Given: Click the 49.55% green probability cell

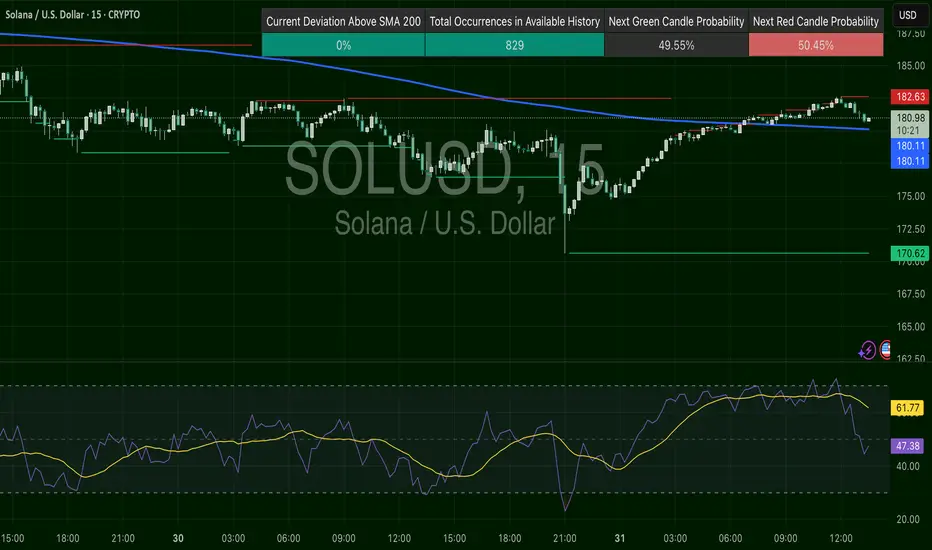Looking at the screenshot, I should (x=676, y=45).
